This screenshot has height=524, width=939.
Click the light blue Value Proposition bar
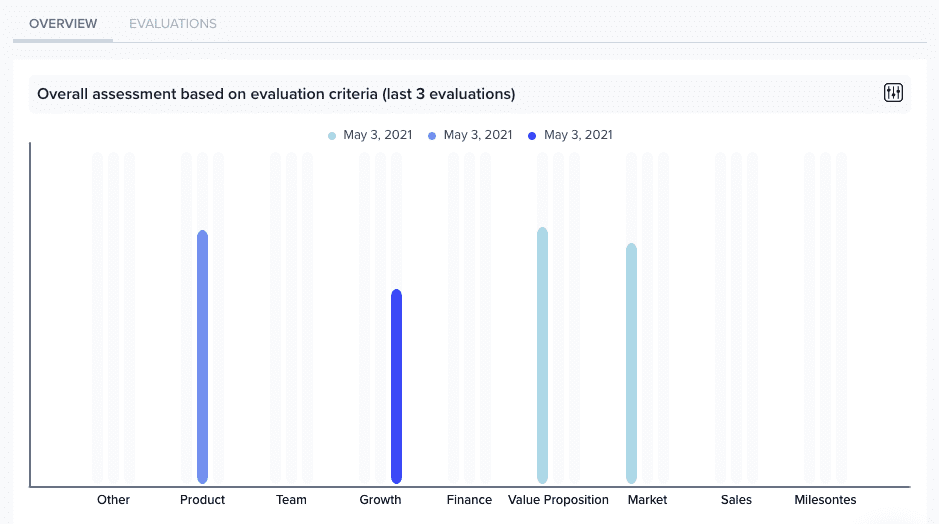click(x=542, y=355)
